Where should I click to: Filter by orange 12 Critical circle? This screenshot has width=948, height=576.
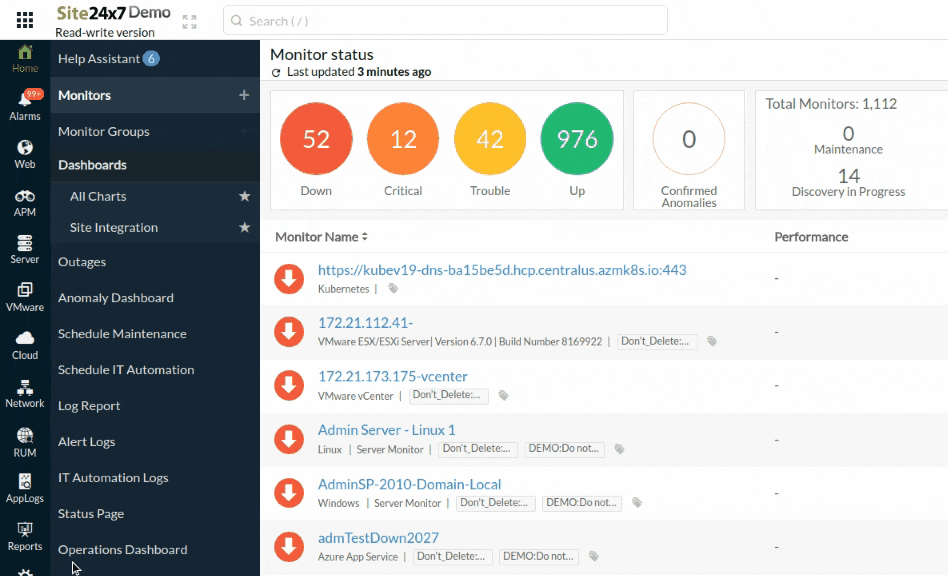[x=403, y=138]
